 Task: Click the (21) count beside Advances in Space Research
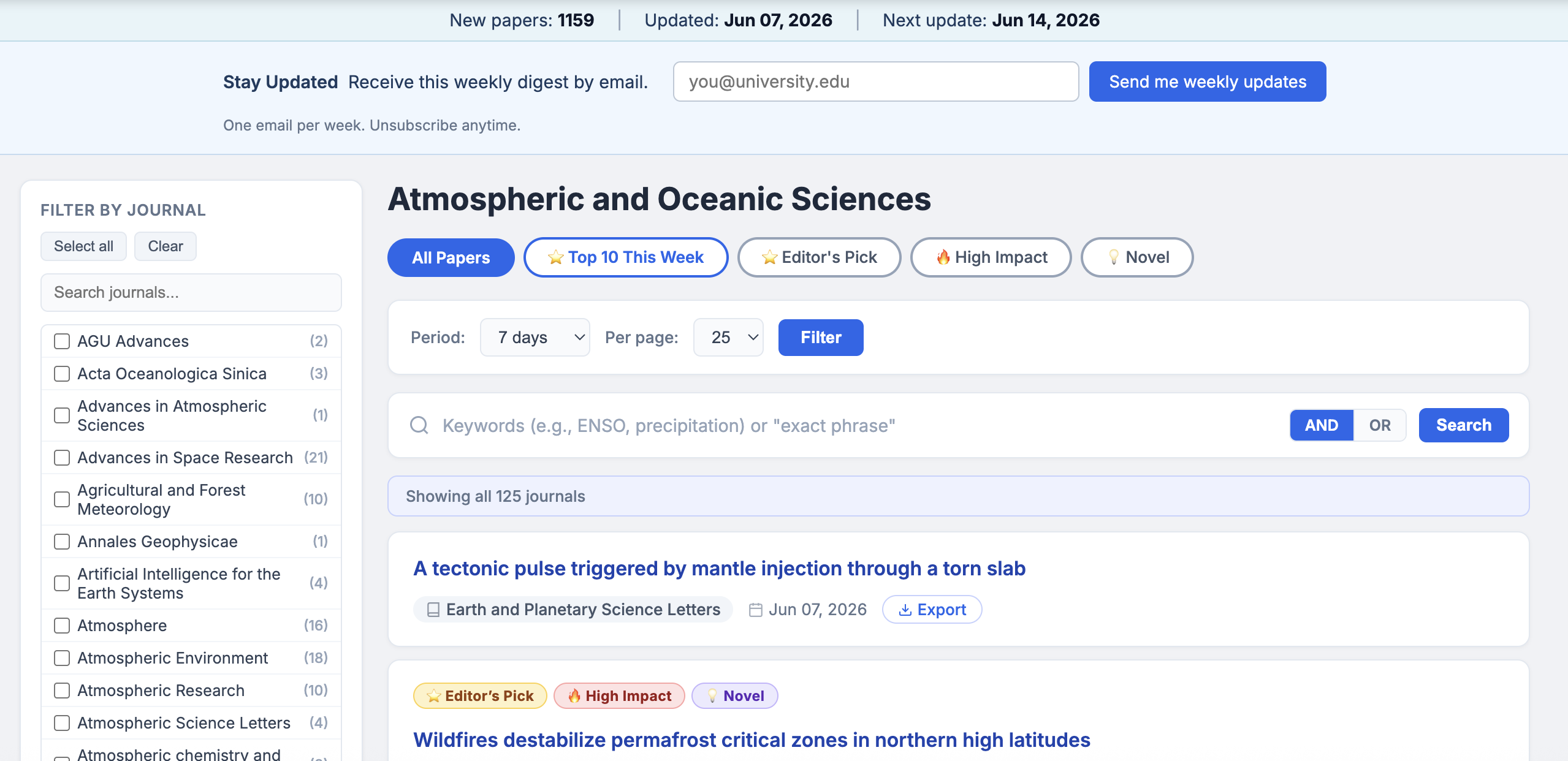tap(316, 458)
